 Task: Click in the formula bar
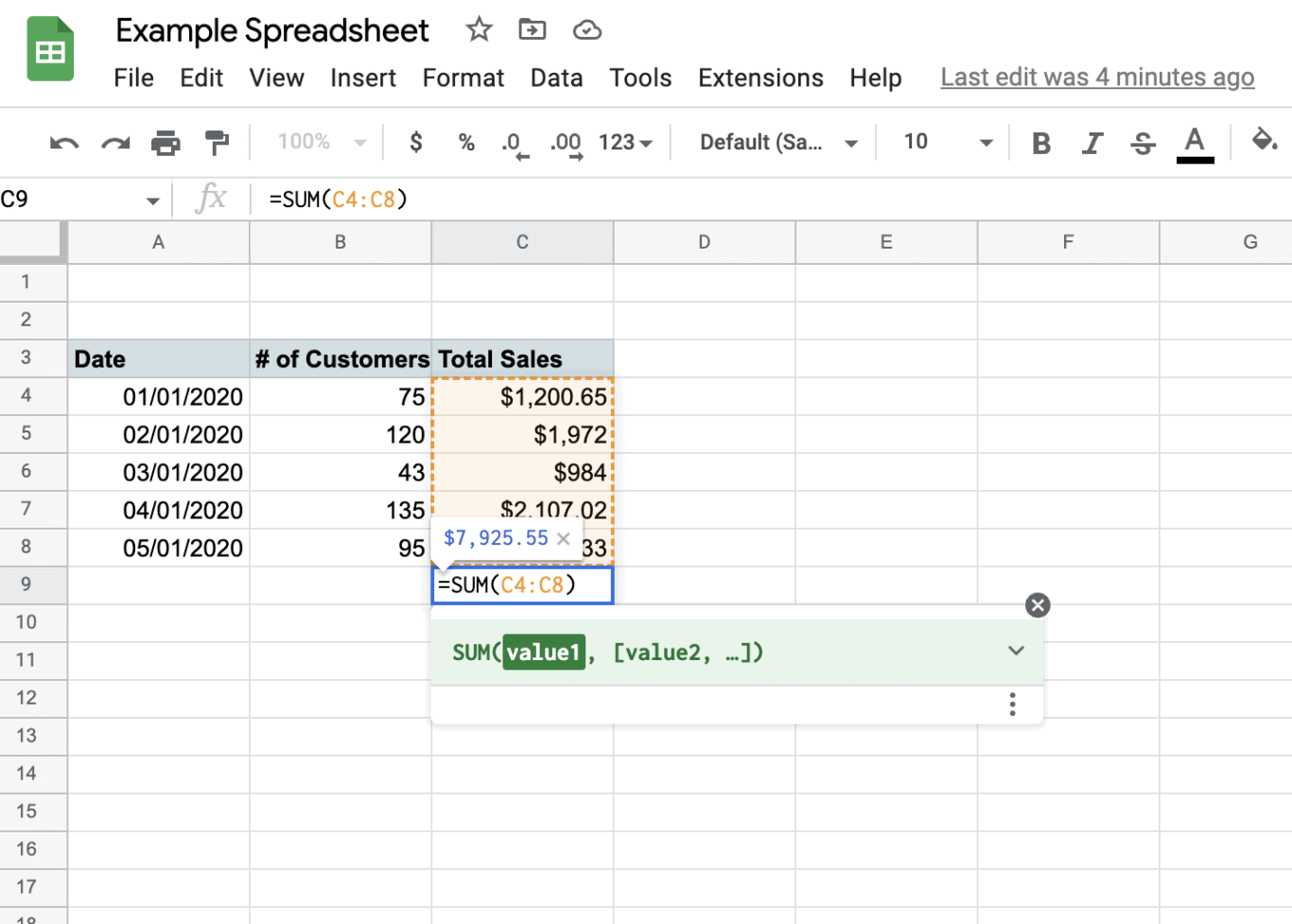(771, 199)
